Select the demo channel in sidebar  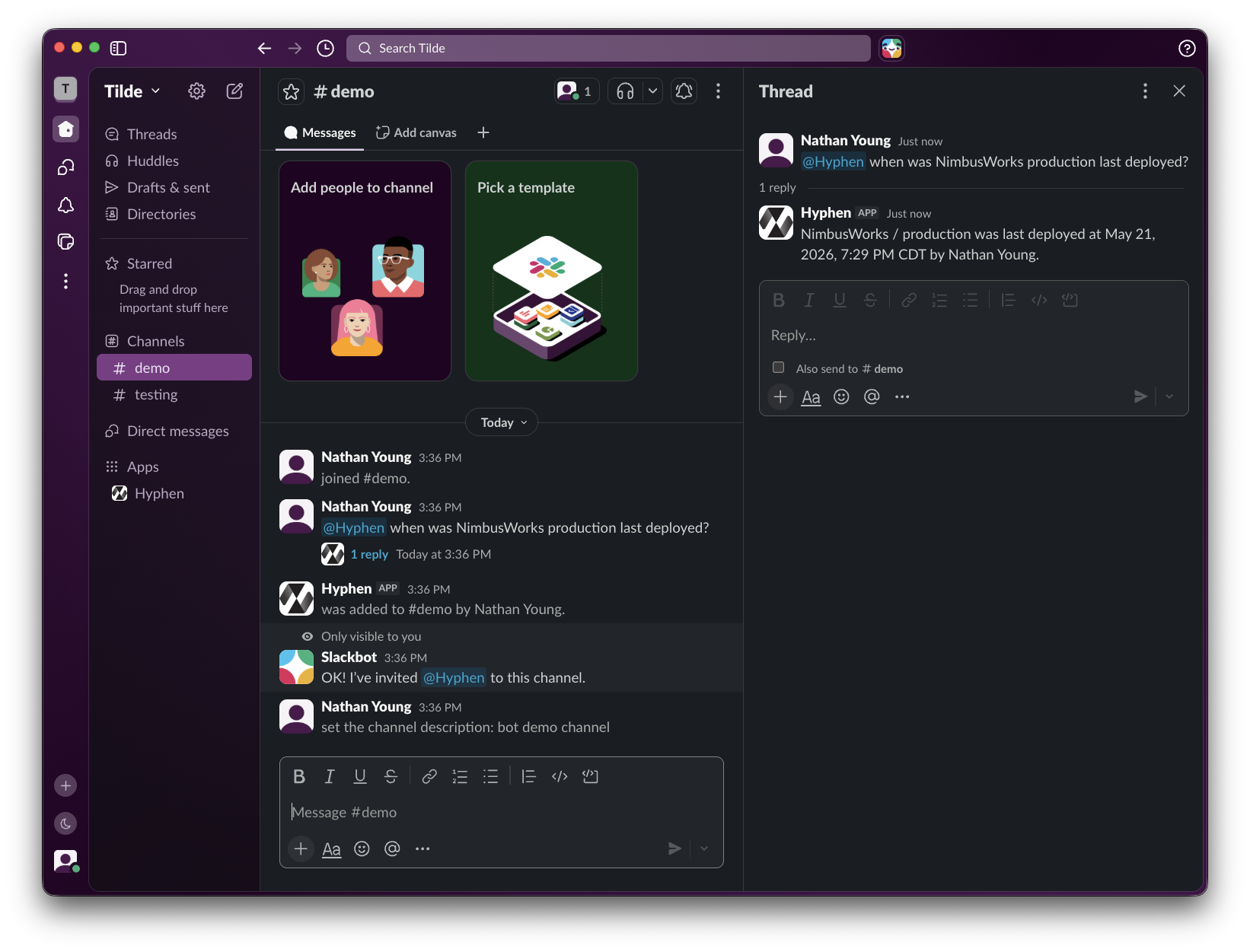tap(174, 368)
